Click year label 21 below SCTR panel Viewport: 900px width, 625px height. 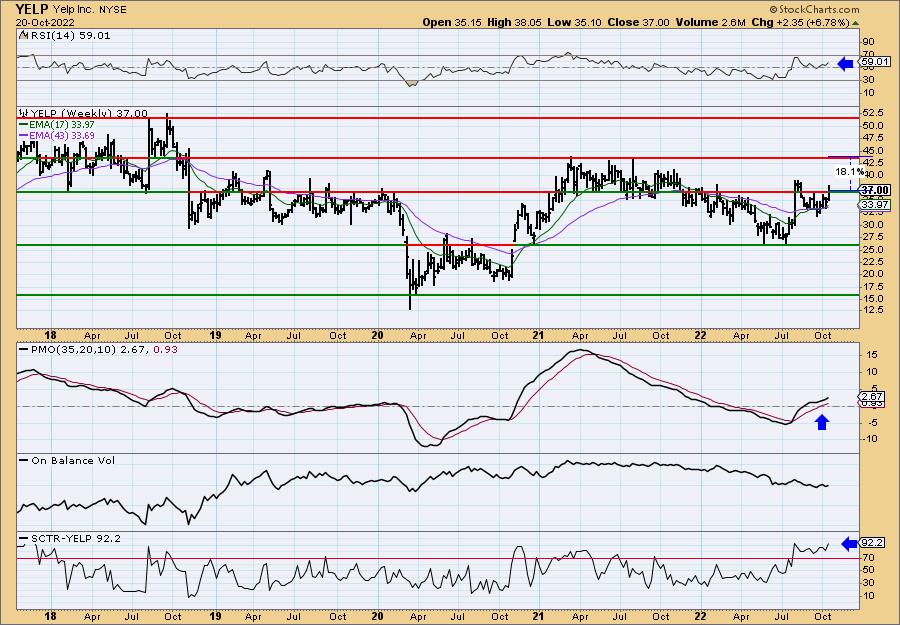point(539,616)
